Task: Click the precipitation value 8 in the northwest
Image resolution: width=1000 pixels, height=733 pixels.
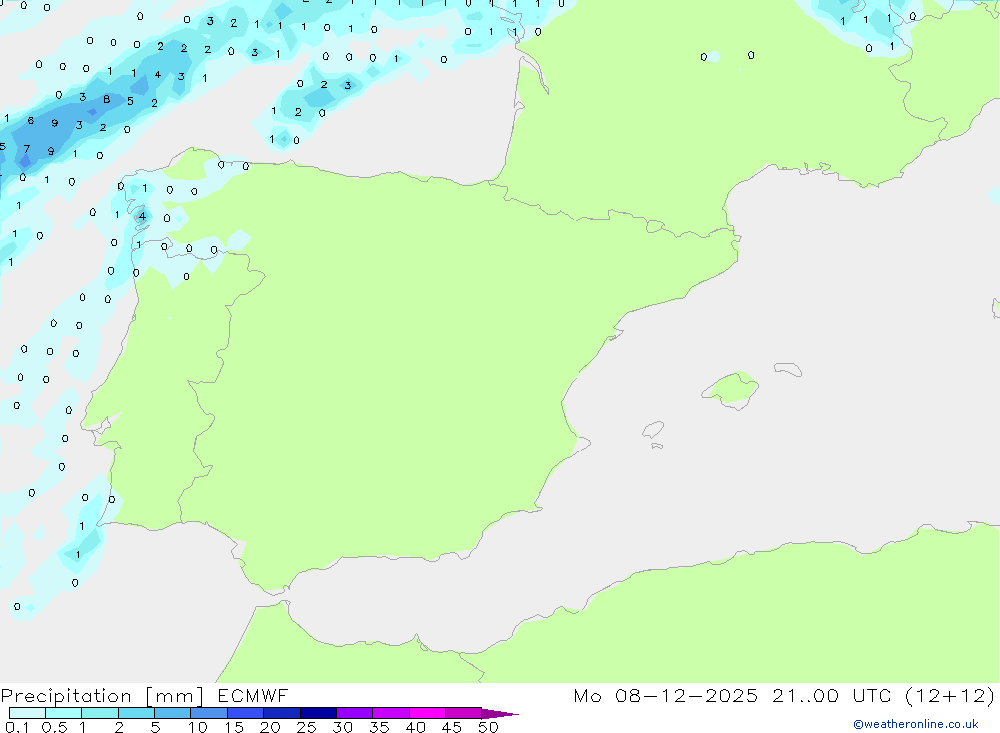Action: click(106, 99)
